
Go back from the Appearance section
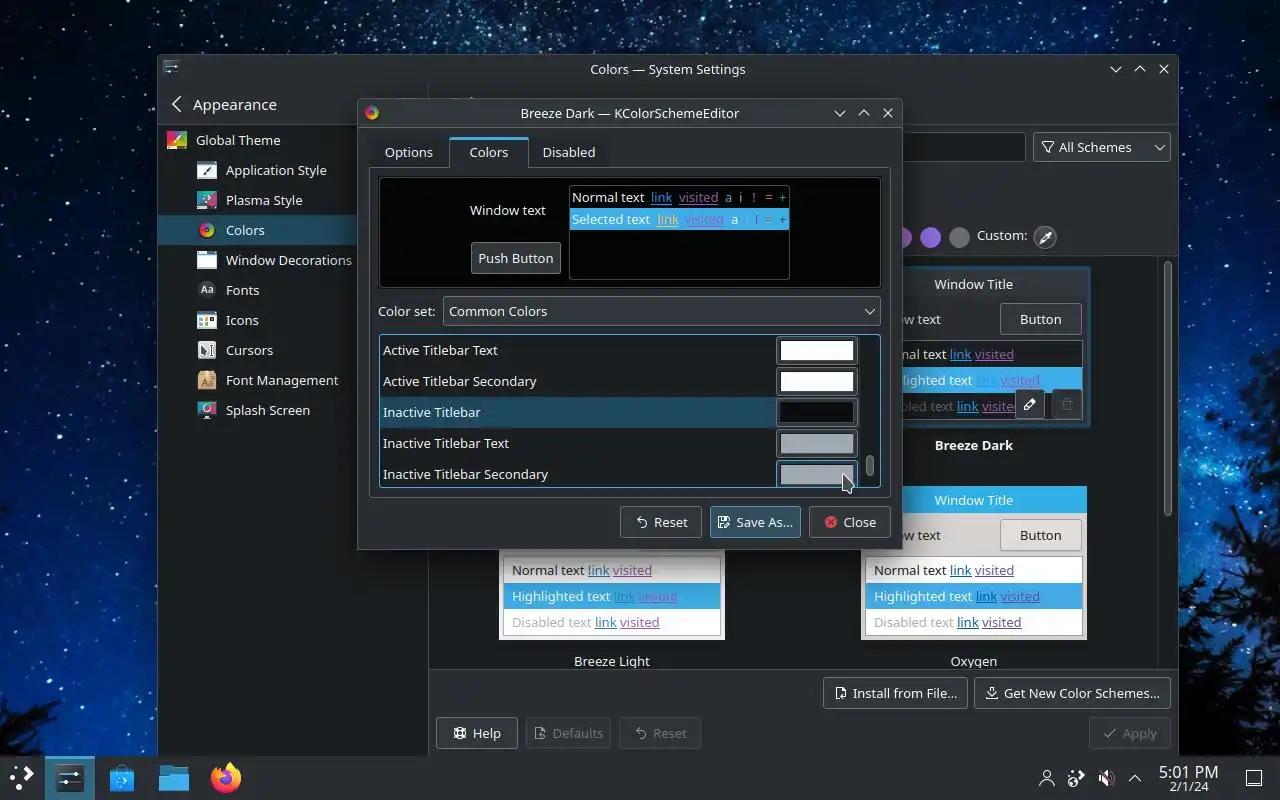pos(177,104)
